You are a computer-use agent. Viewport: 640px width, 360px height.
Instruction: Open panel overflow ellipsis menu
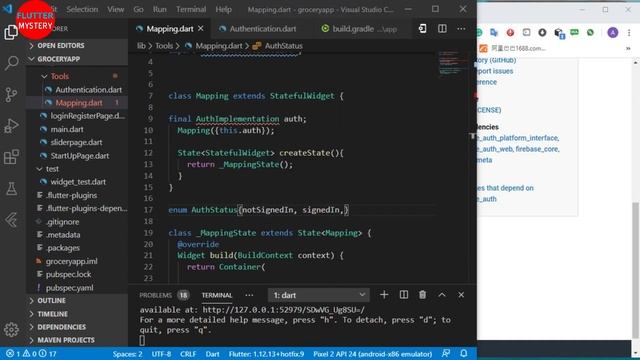[249, 295]
